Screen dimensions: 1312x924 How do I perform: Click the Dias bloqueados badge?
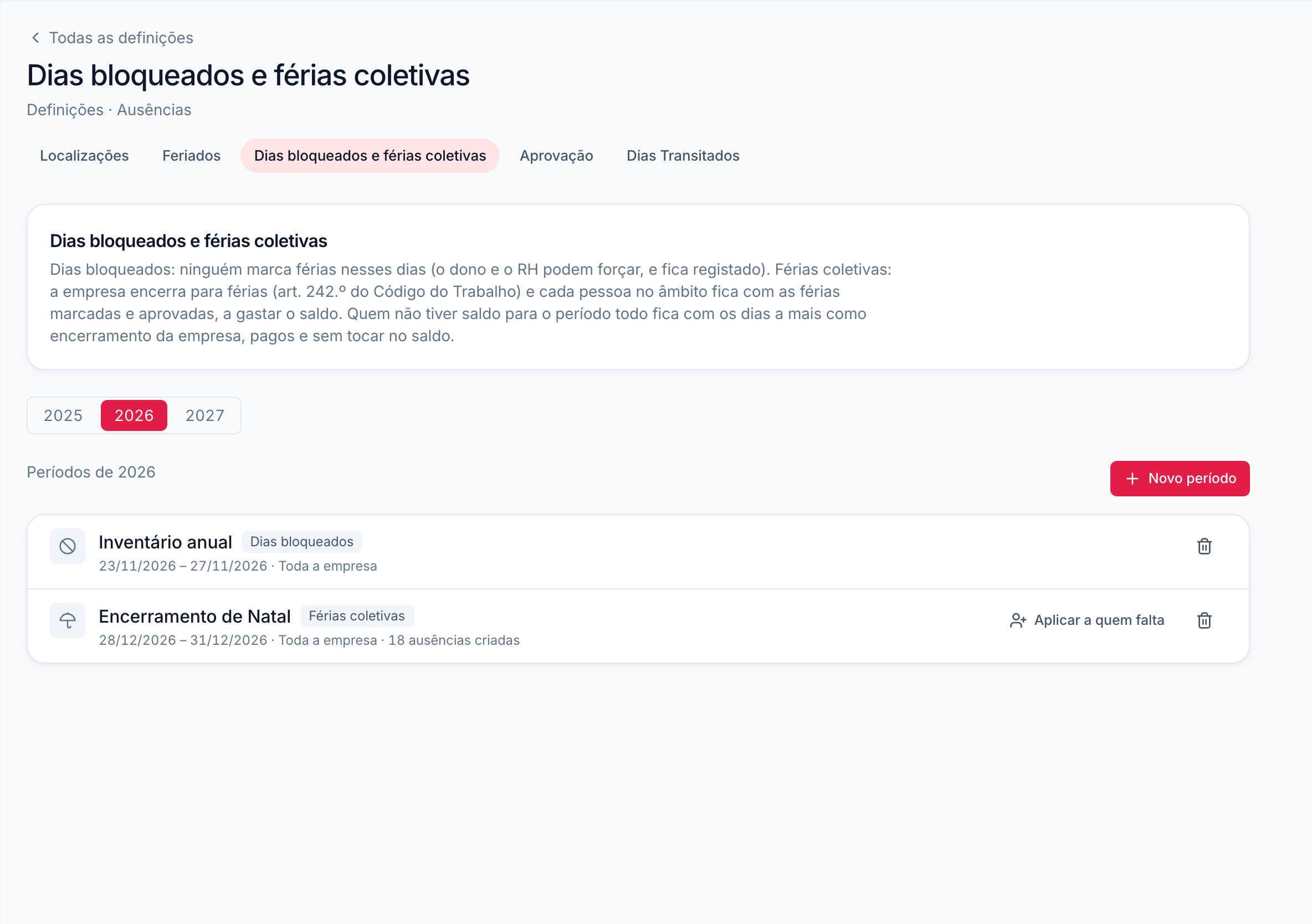pos(302,542)
